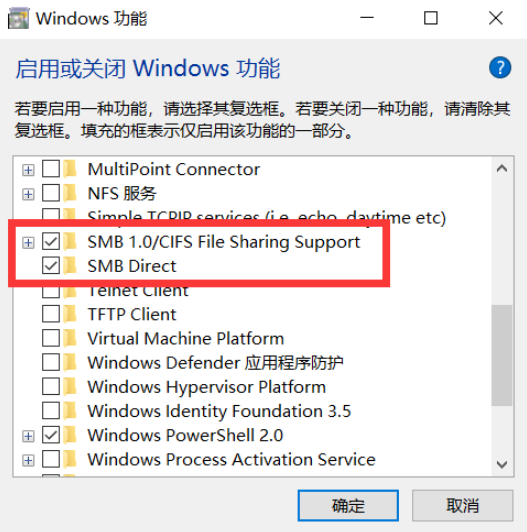The image size is (527, 532).
Task: Expand the MultiPoint Connector tree node
Action: (x=28, y=170)
